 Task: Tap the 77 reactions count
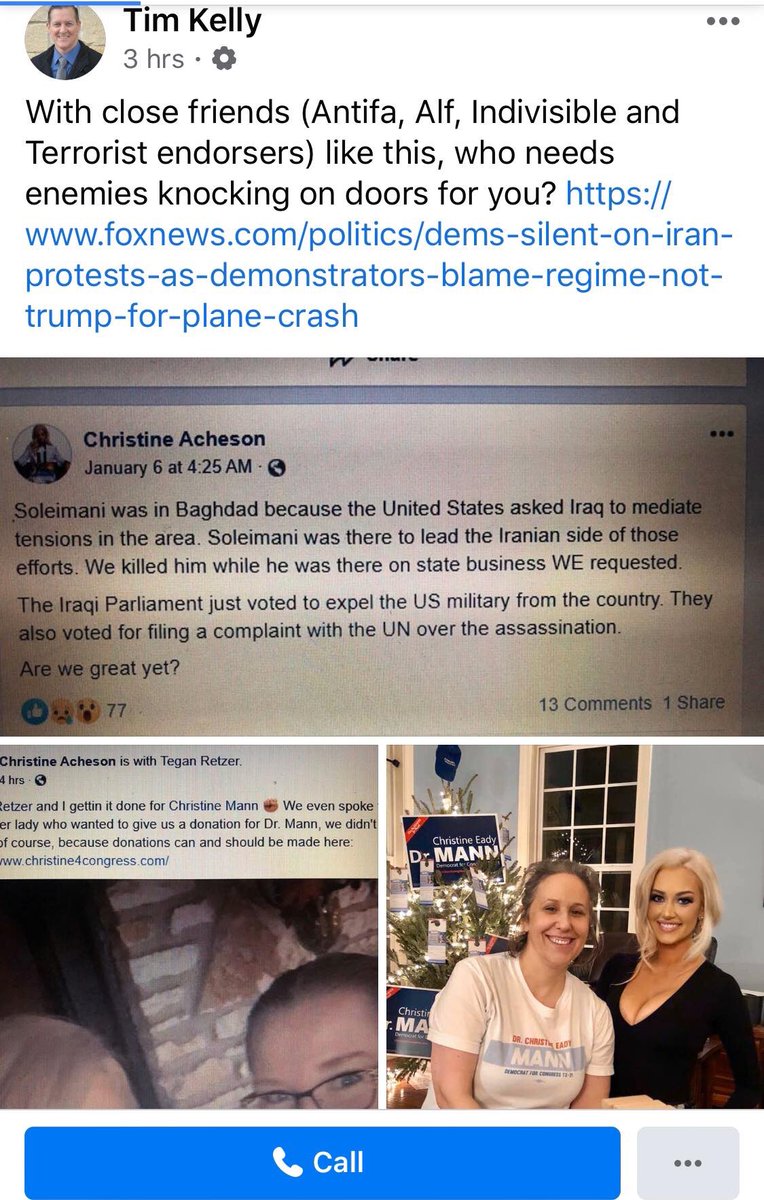tap(116, 711)
